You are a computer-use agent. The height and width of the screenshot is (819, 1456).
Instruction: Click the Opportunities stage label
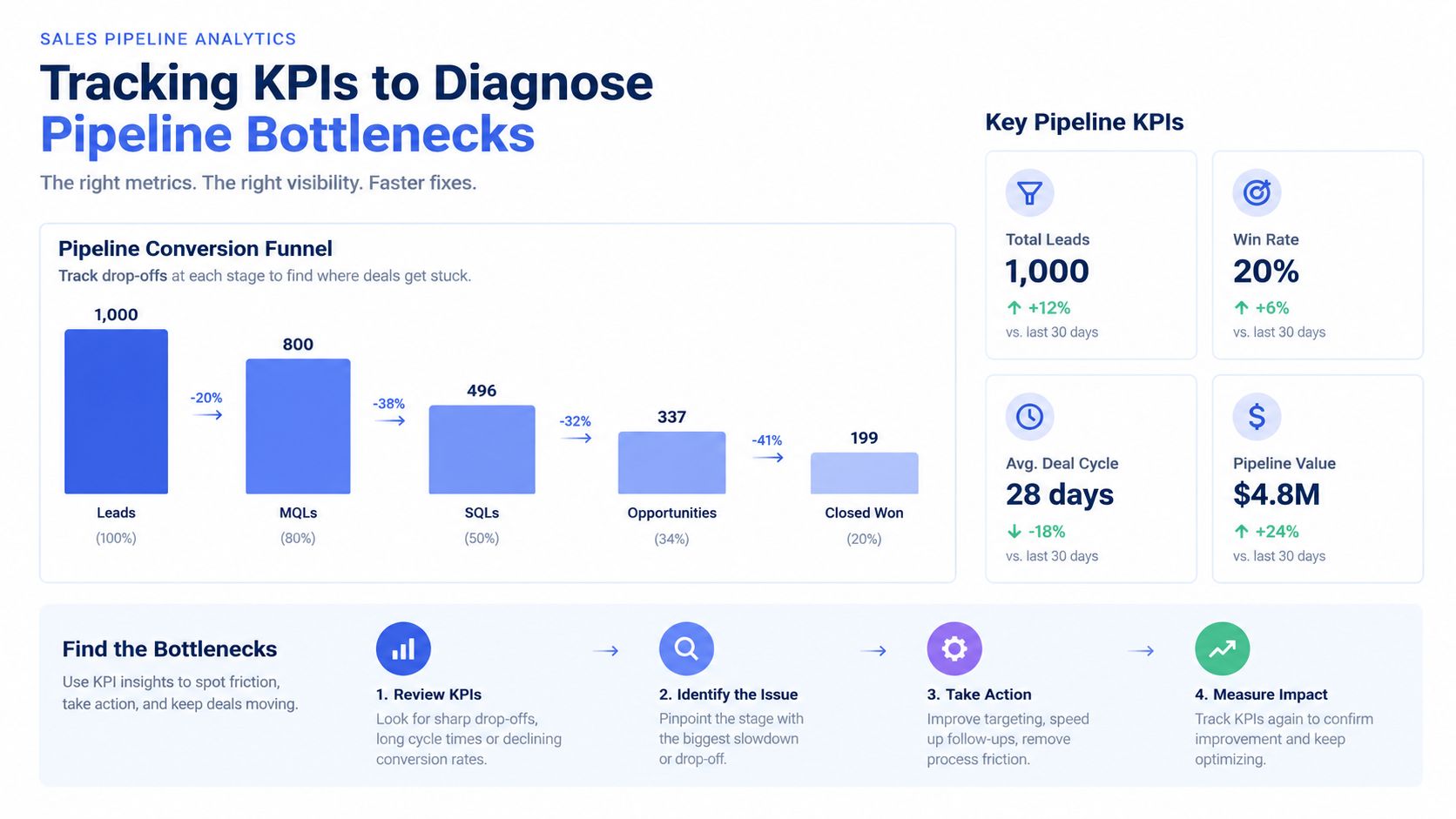[671, 514]
